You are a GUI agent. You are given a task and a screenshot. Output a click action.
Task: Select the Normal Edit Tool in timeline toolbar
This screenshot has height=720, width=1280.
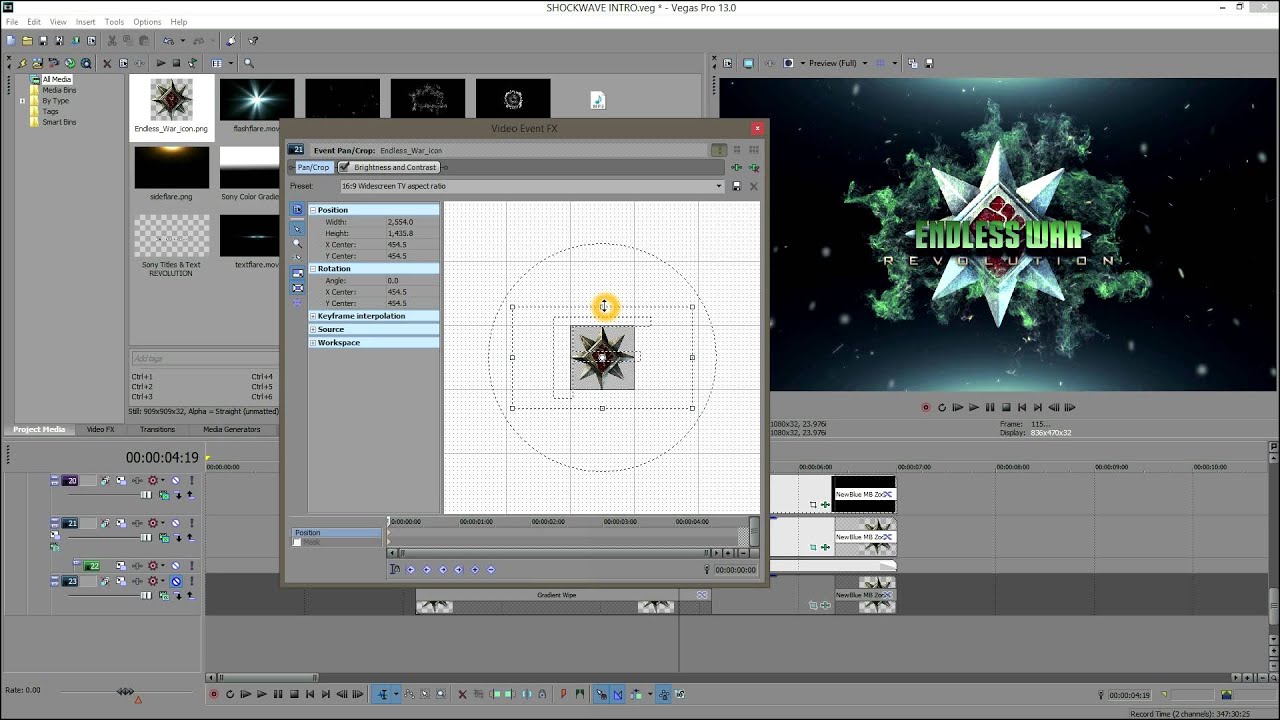(383, 694)
